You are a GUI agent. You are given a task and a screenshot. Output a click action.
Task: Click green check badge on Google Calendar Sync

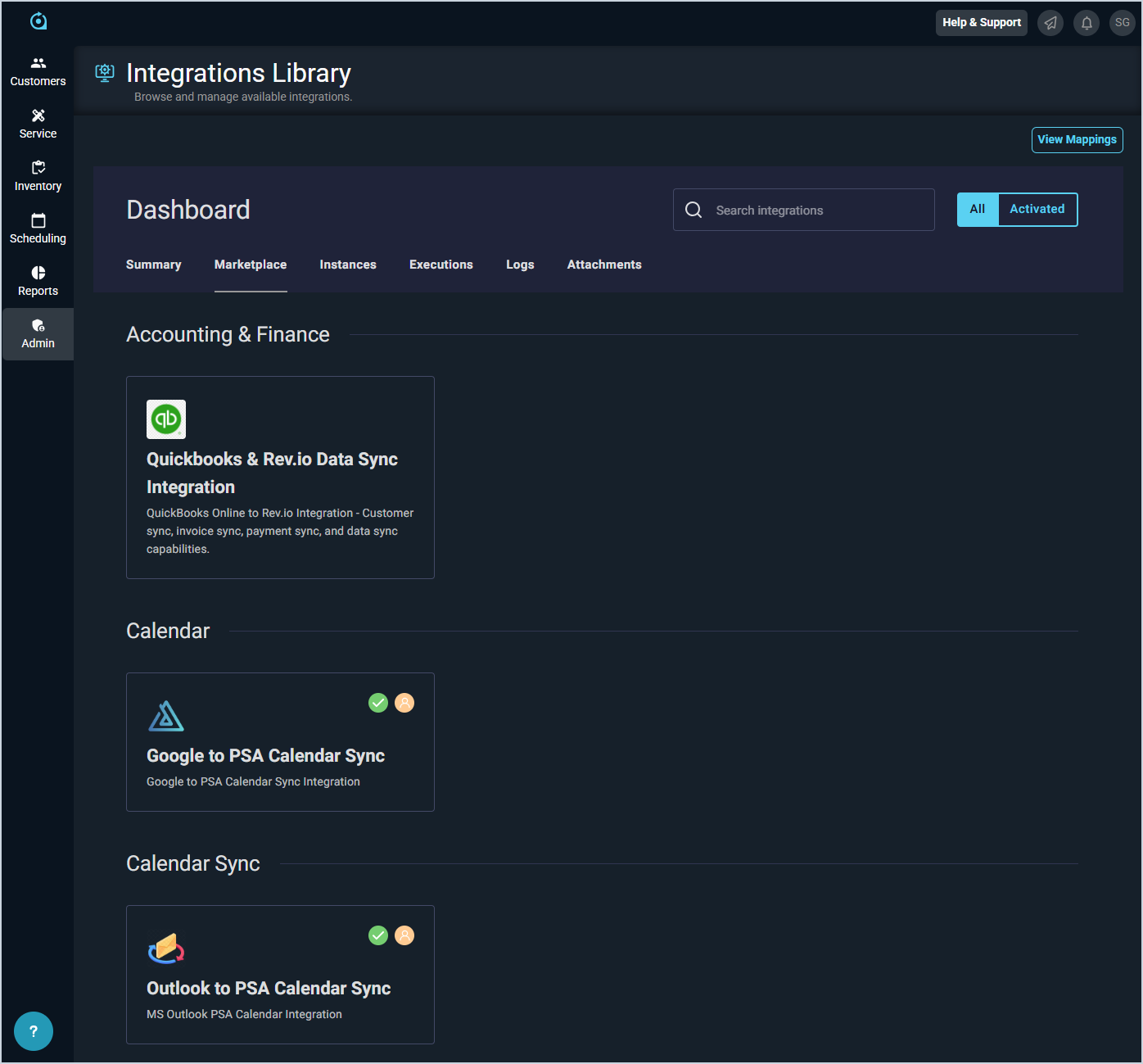(378, 703)
